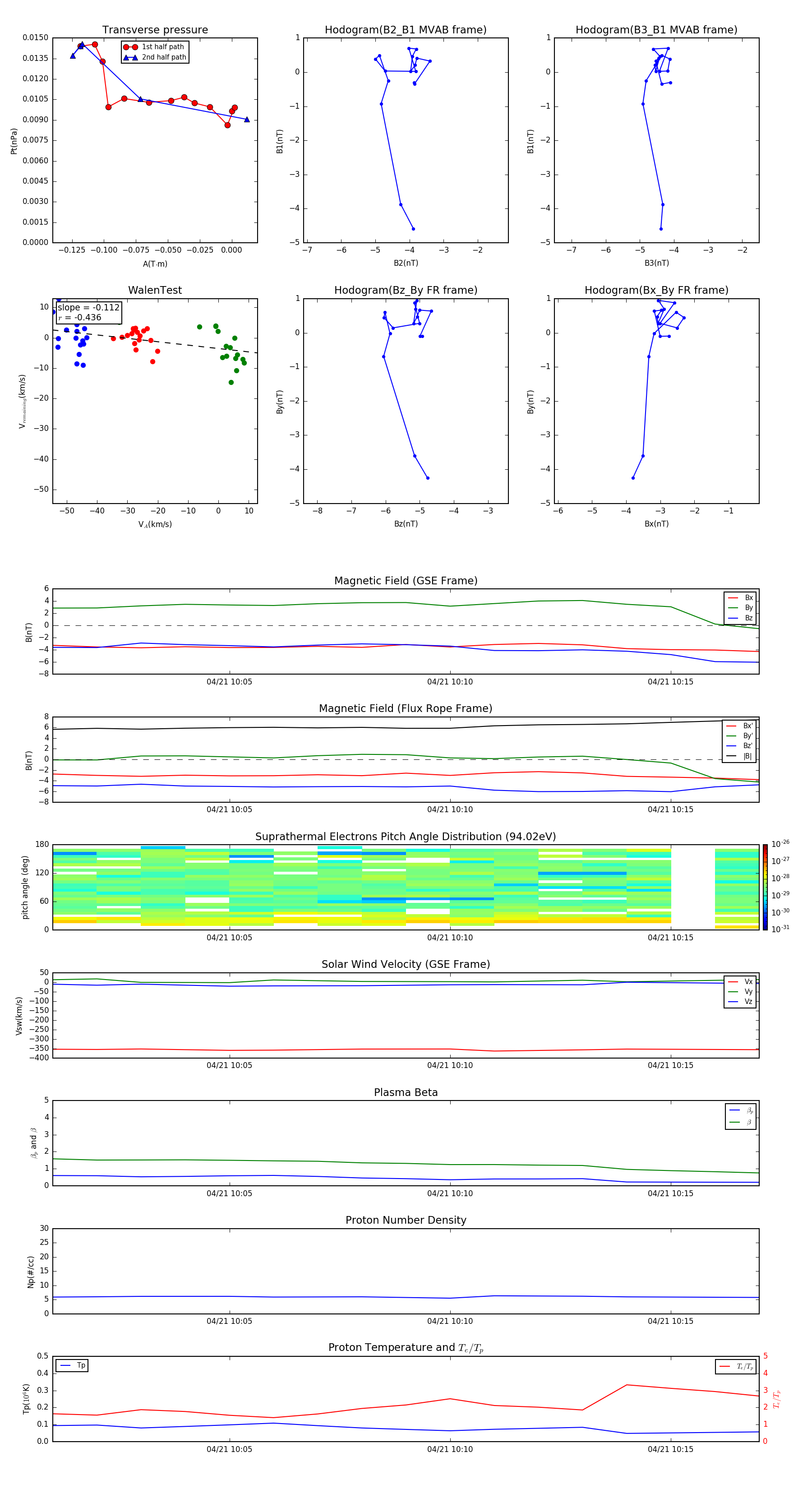
Task: Click the 'Tp(10^6K)' y-axis label
Action: coord(26,1399)
